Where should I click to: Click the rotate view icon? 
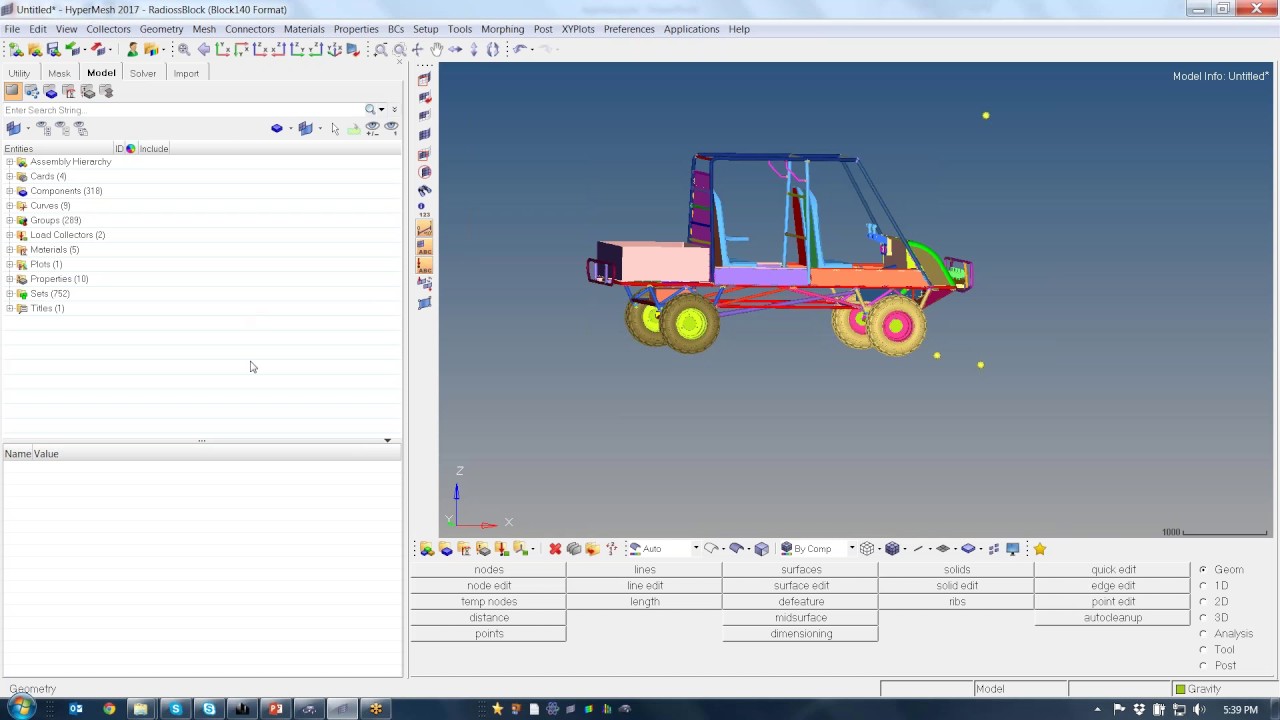pos(492,50)
